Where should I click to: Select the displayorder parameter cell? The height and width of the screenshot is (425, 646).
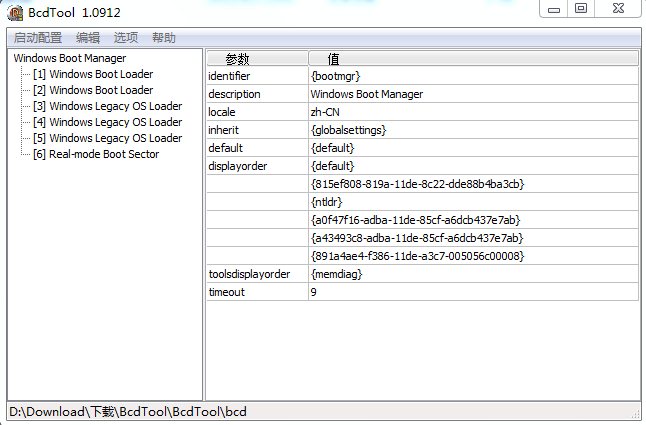tap(257, 166)
